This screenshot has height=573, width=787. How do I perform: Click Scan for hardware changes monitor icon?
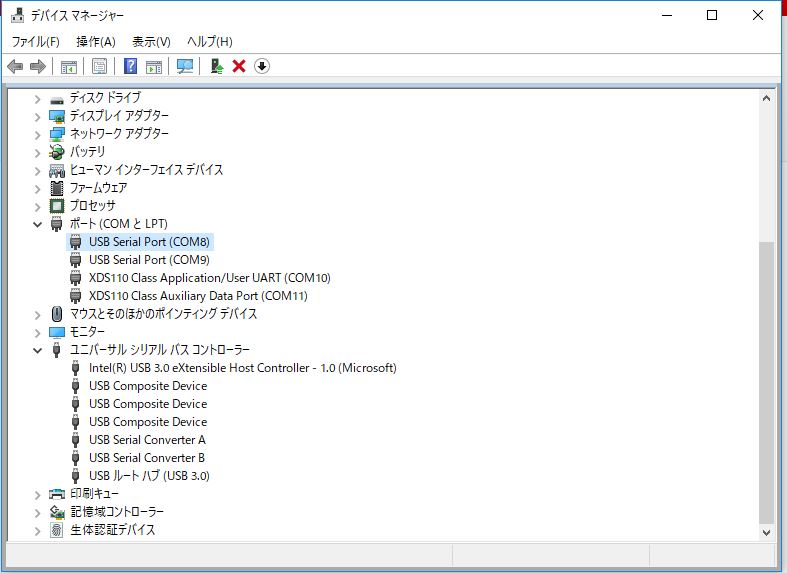185,66
